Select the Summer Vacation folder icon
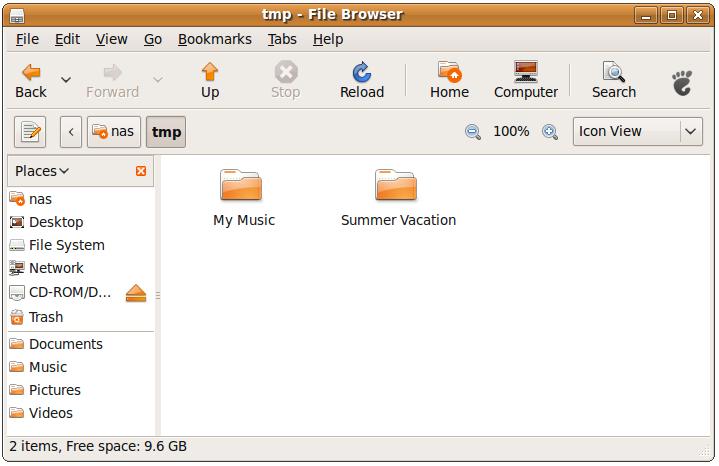This screenshot has height=466, width=719. pyautogui.click(x=396, y=185)
